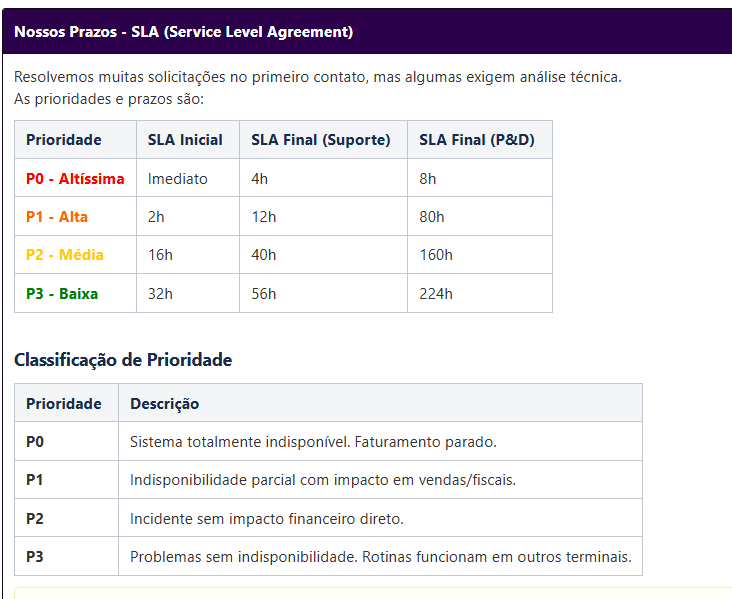Click the 'Classificação de Prioridade' heading
Viewport: 732px width, 599px height.
(x=123, y=360)
